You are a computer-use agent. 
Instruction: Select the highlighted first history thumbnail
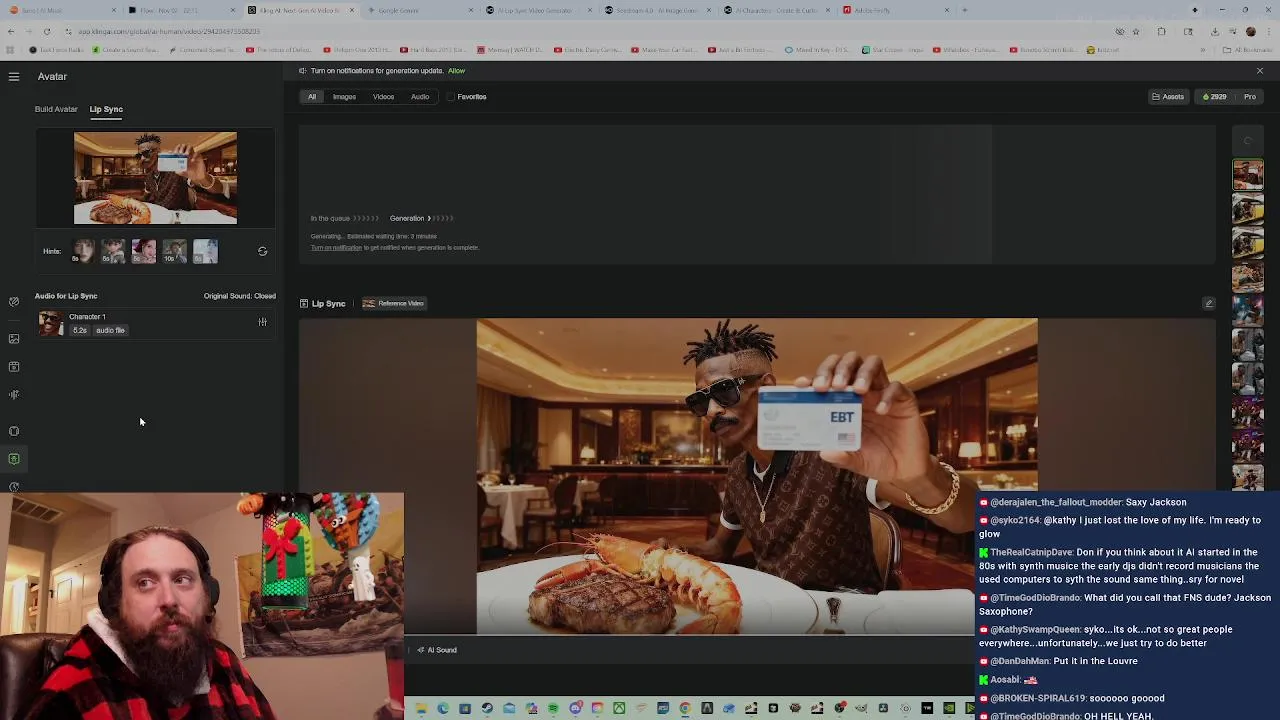tap(1248, 175)
